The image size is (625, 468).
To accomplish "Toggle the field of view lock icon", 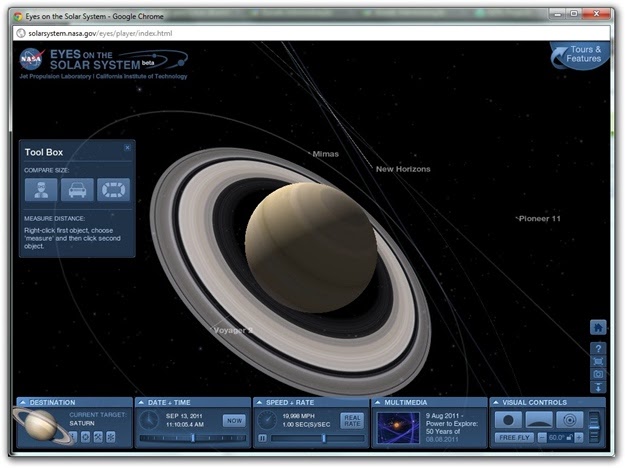I will click(x=570, y=438).
